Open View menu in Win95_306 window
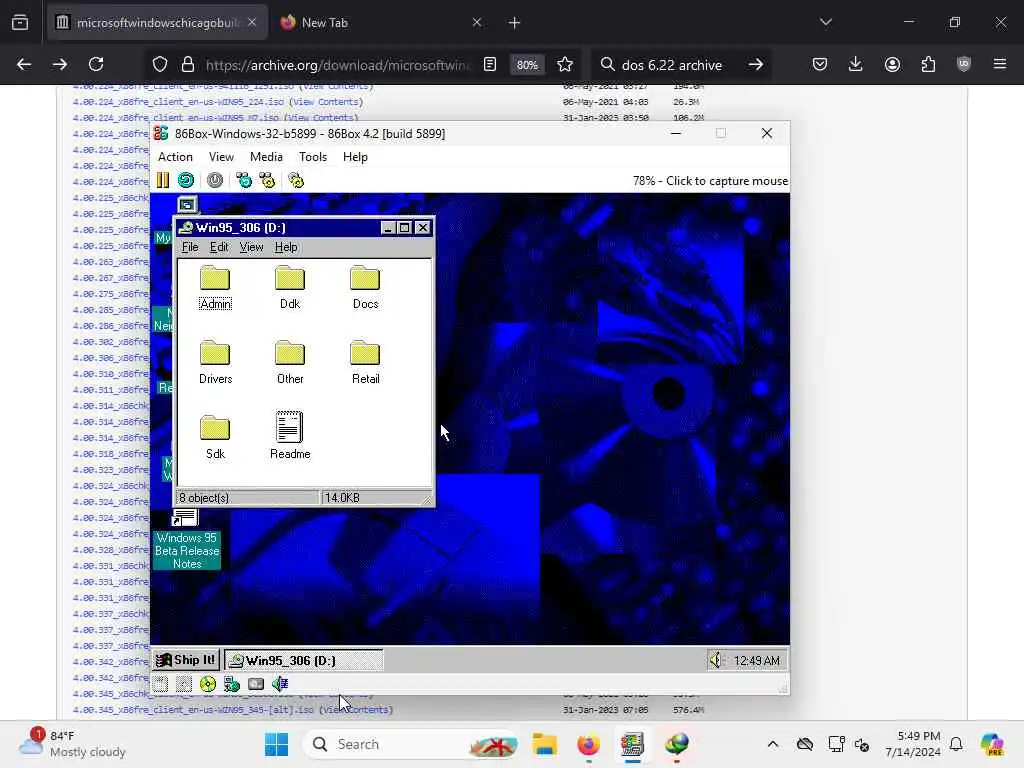This screenshot has width=1024, height=768. [x=251, y=247]
